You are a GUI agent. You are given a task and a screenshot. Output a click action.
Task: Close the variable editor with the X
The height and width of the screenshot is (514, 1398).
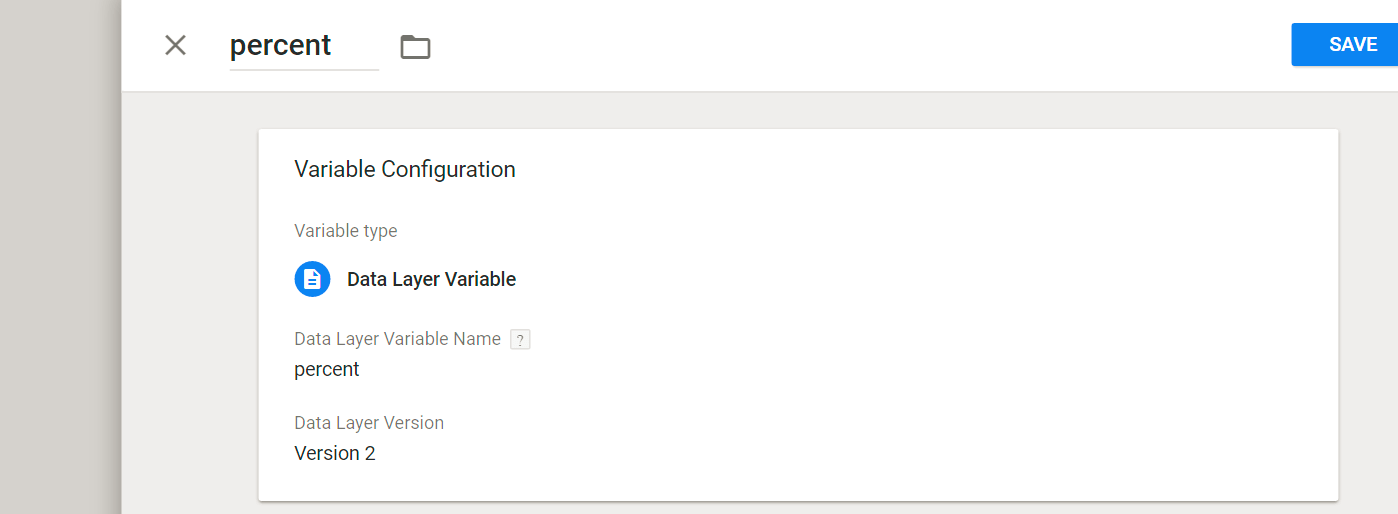175,45
